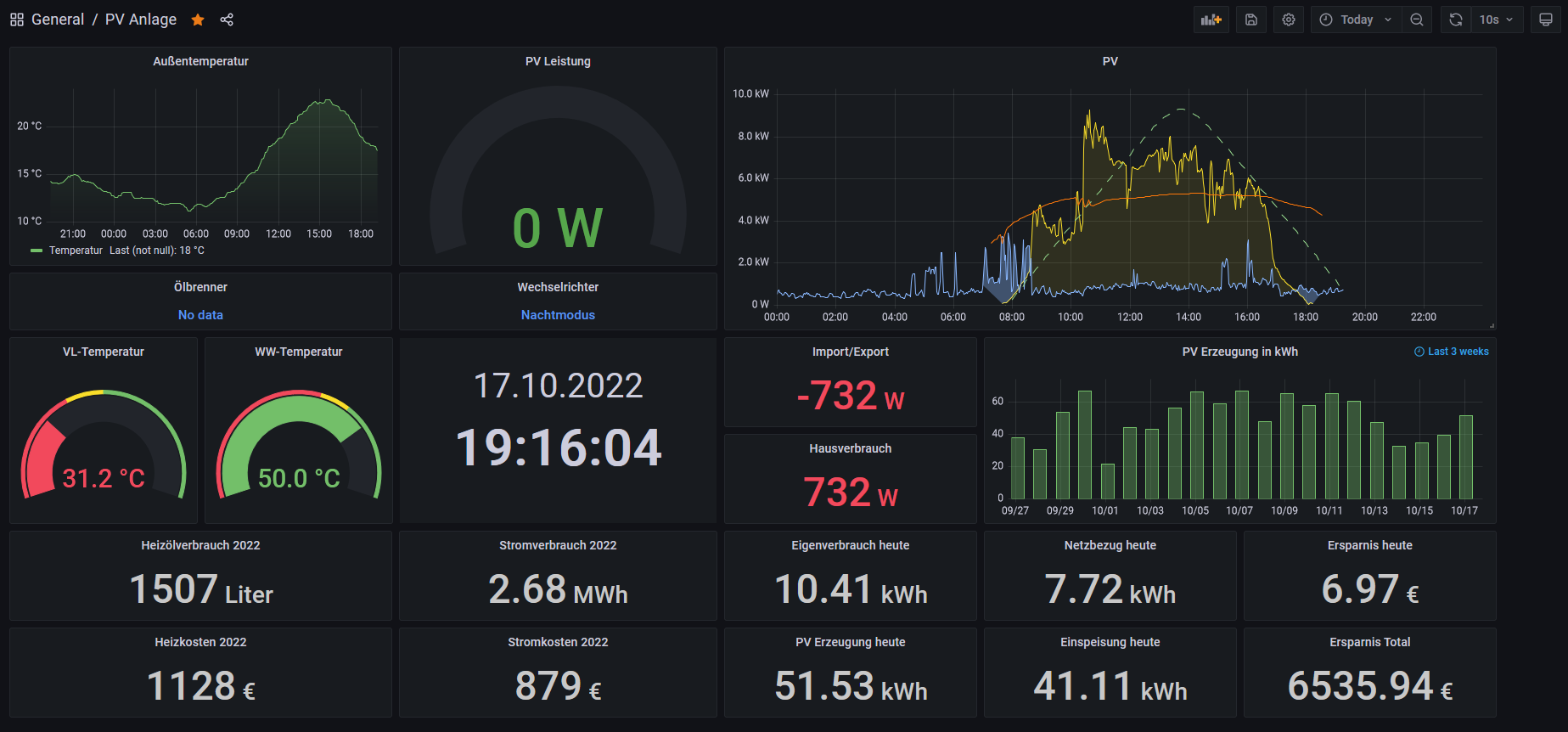Click the 19:16:04 clock display
Image resolution: width=1568 pixels, height=732 pixels.
coord(558,448)
